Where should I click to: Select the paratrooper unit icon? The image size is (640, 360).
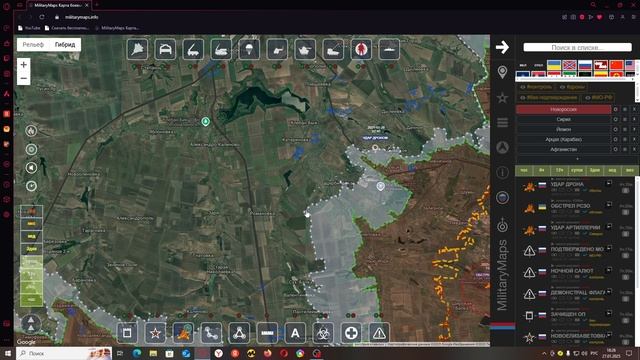coord(249,49)
